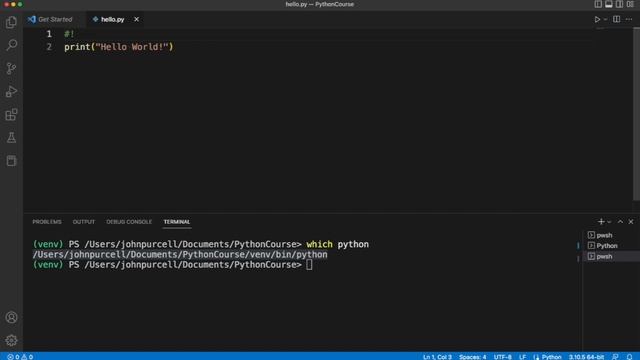The height and width of the screenshot is (360, 640).
Task: Open errors and warnings status indicator
Action: click(20, 357)
